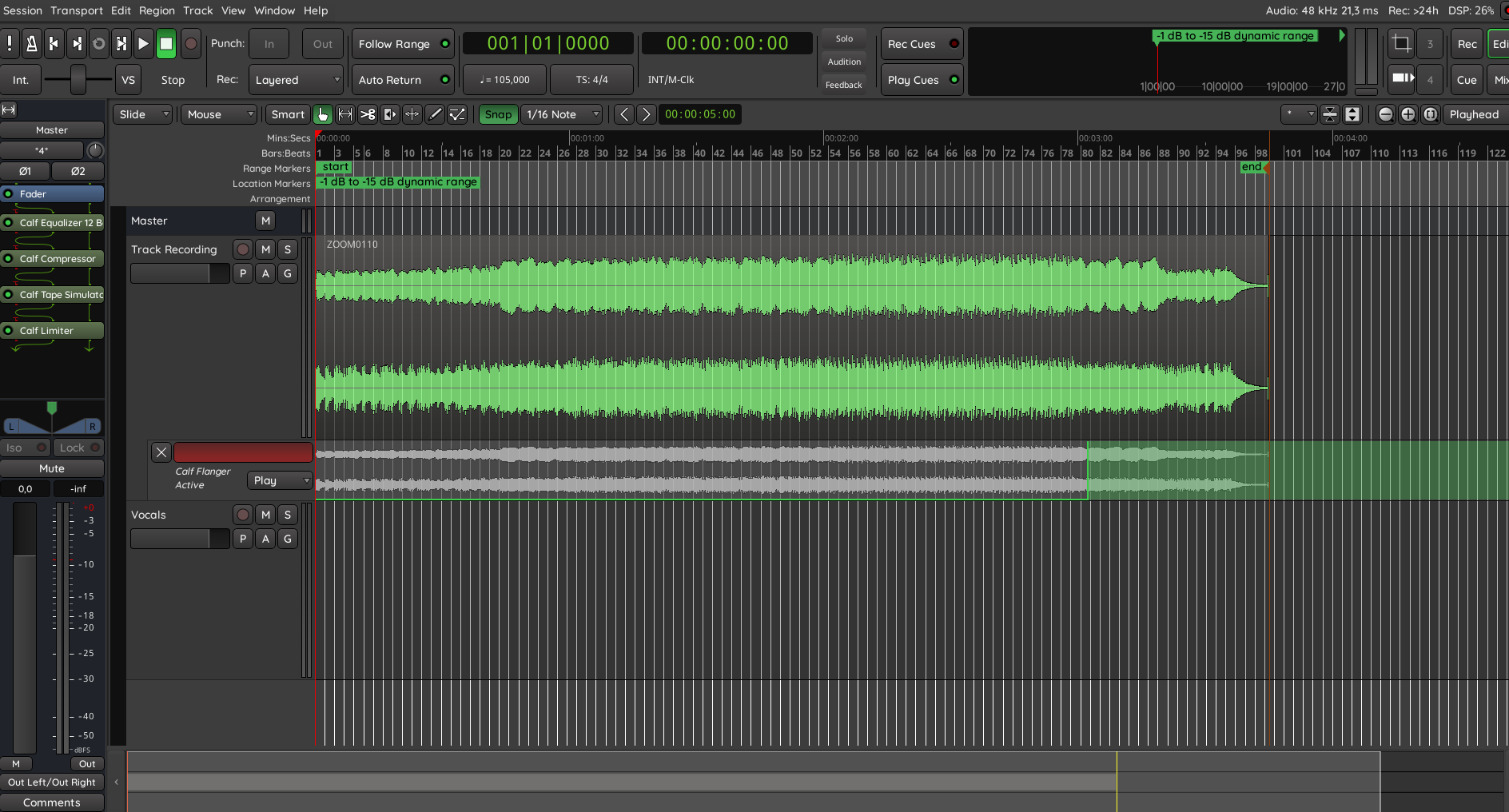Close the Calf Flanger automation lane
The width and height of the screenshot is (1509, 812).
(161, 452)
